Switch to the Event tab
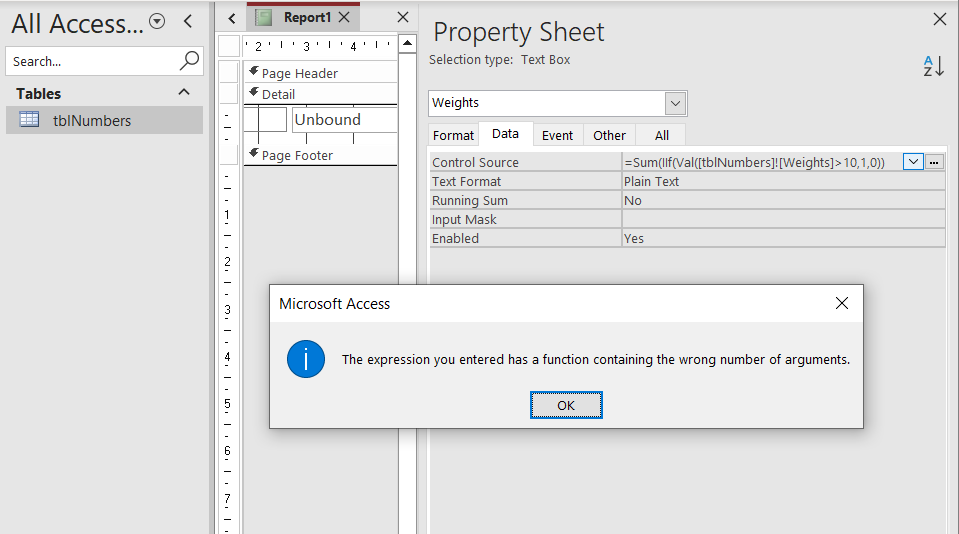959x534 pixels. pyautogui.click(x=557, y=135)
